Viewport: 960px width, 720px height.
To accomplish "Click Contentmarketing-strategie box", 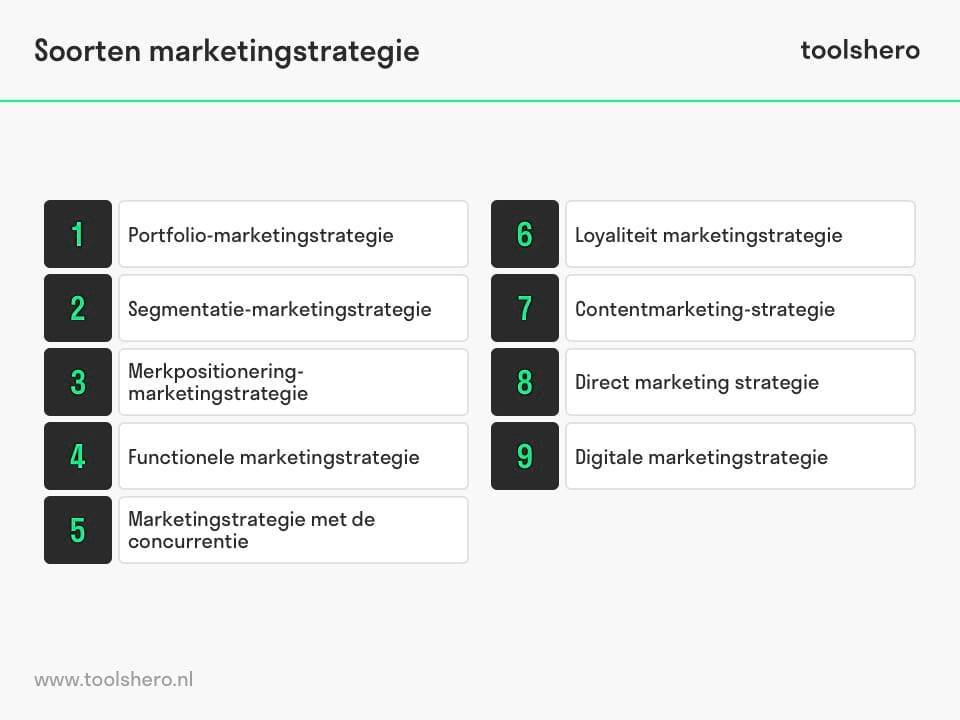I will click(x=740, y=308).
